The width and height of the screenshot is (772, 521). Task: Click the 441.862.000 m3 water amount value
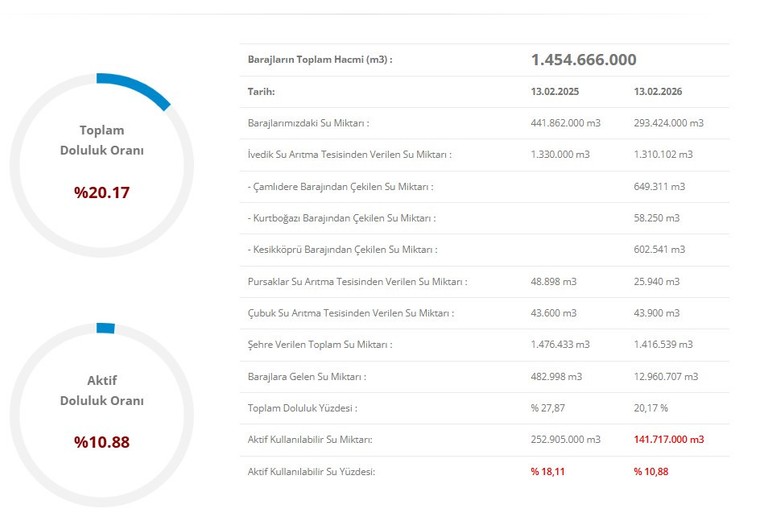coord(565,123)
